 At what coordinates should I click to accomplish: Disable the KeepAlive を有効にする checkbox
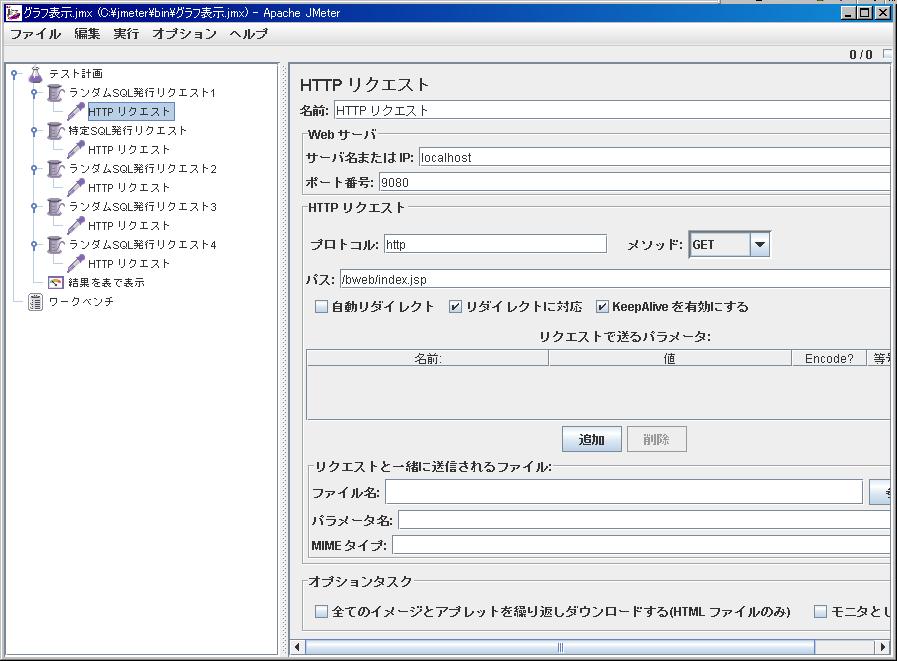click(602, 307)
